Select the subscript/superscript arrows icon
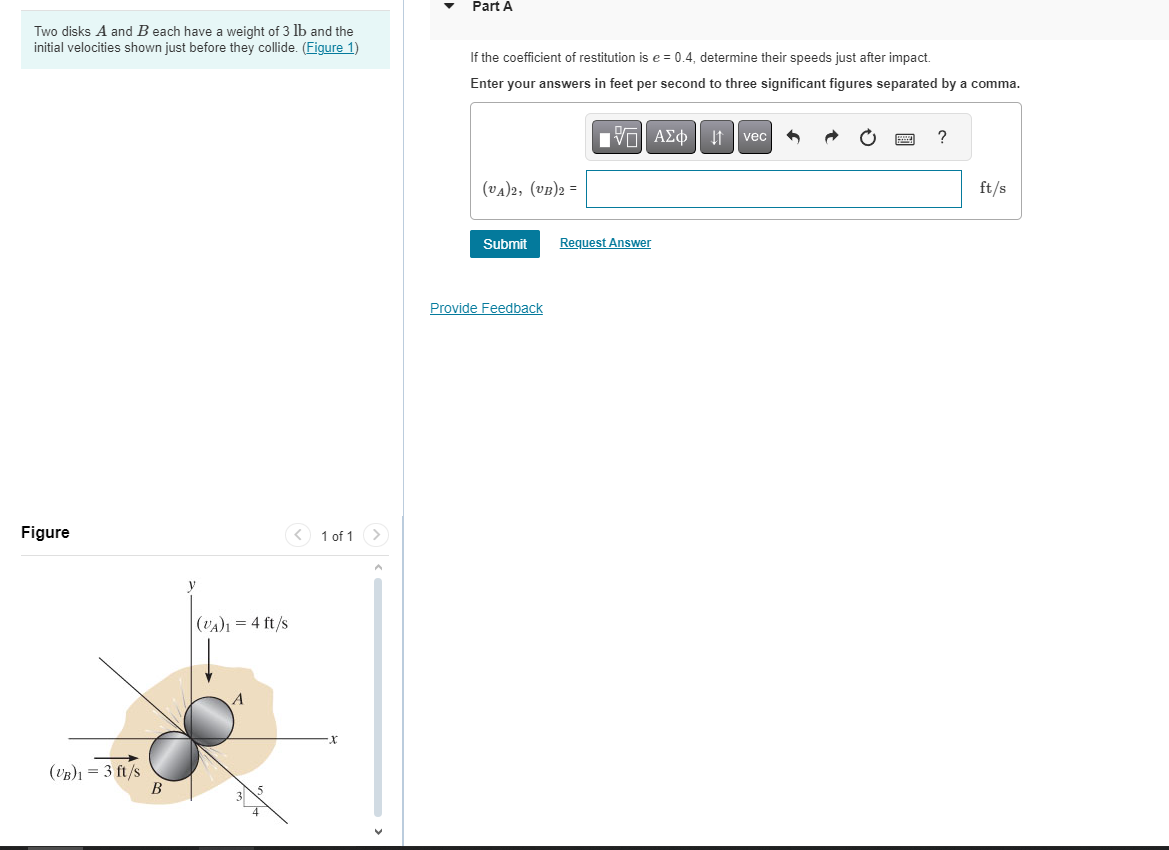Image resolution: width=1169 pixels, height=850 pixels. point(716,137)
